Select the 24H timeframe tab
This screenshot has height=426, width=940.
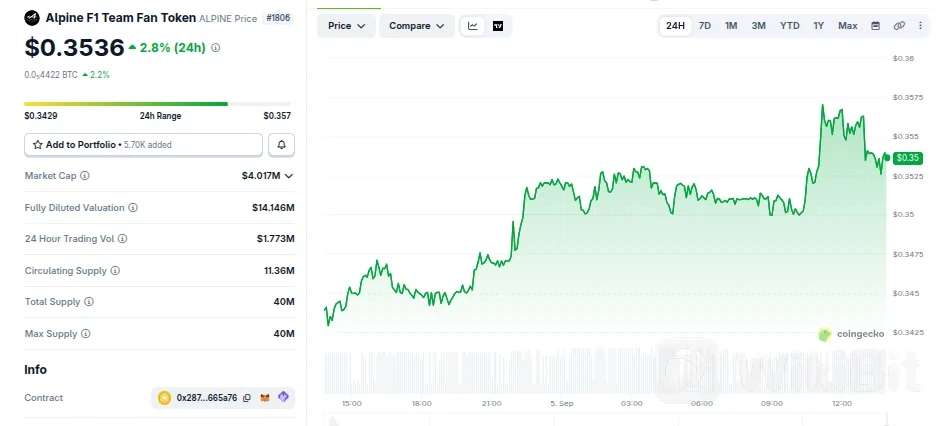pos(676,26)
